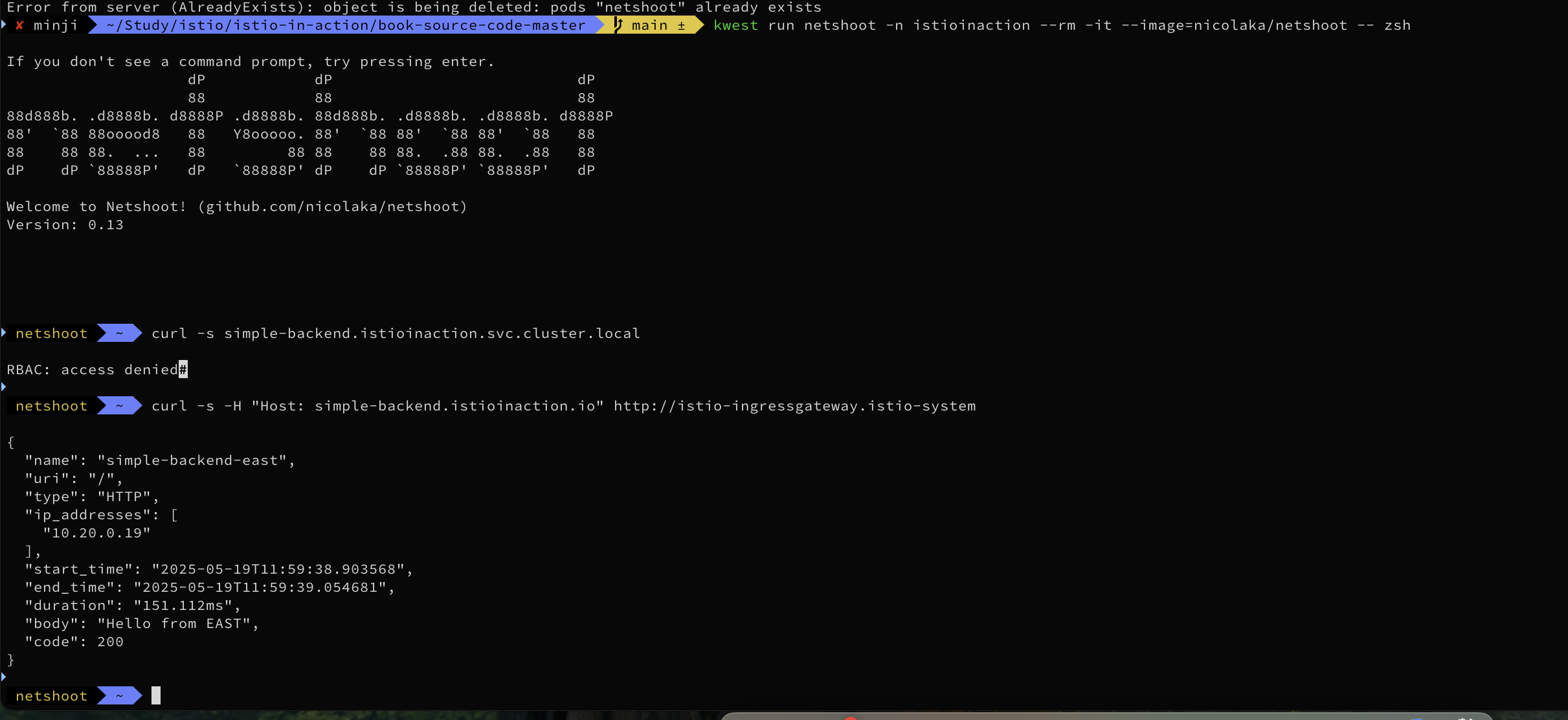Click the blue arrow beside first netshoot prompt
Screen dimensions: 1568x720
(x=4, y=333)
